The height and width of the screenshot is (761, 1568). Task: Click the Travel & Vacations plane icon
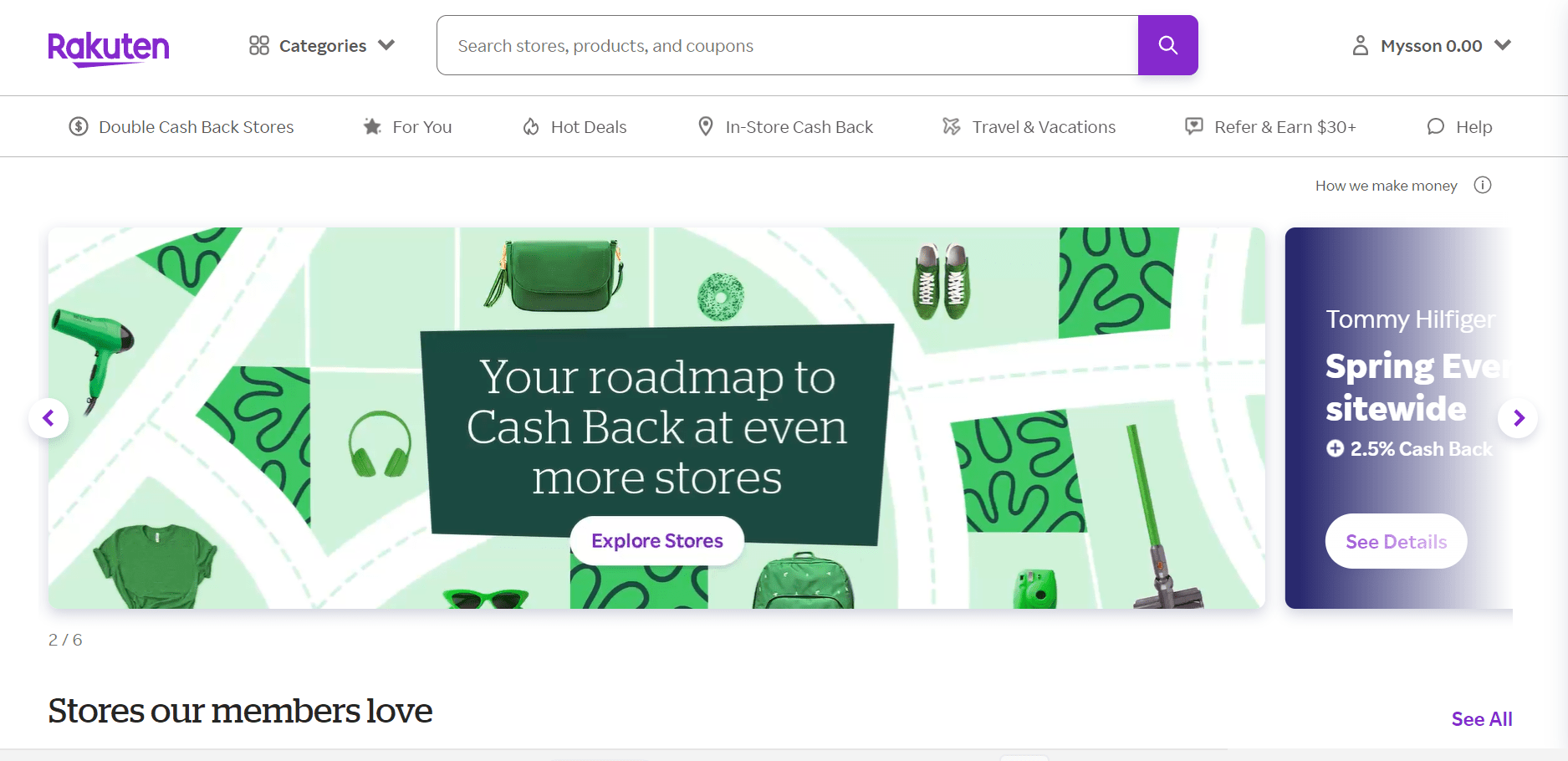coord(952,126)
